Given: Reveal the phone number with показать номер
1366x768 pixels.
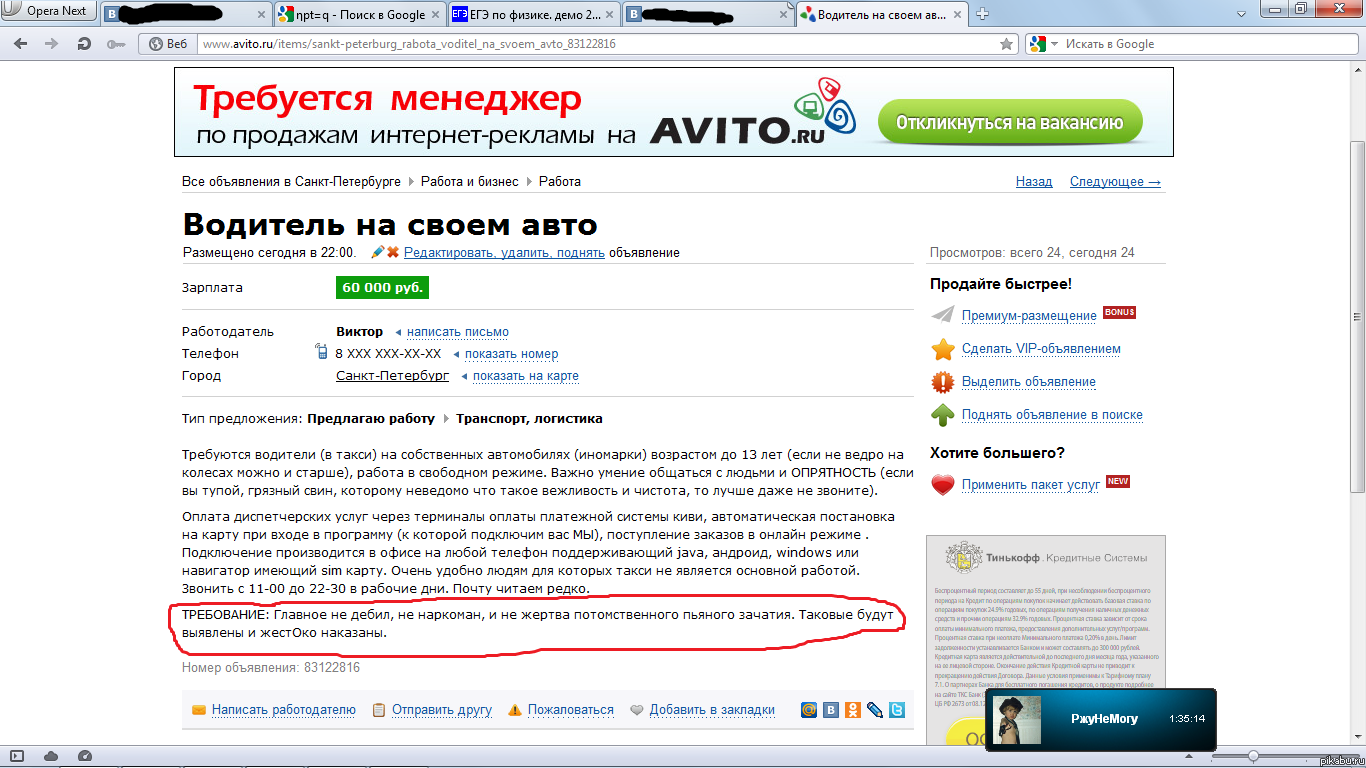Looking at the screenshot, I should click(x=511, y=354).
